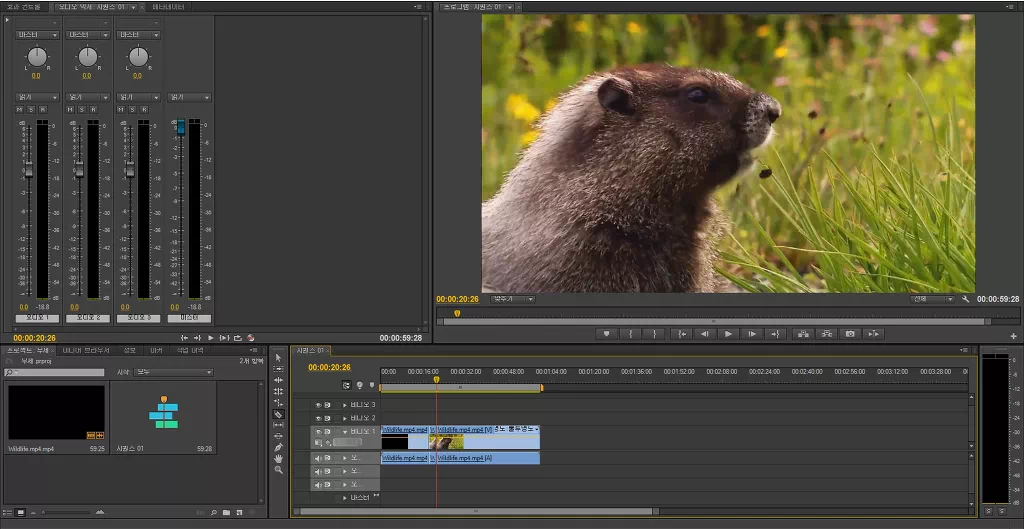Screen dimensions: 1024x529
Task: Open the Media Browser tab
Action: click(86, 351)
